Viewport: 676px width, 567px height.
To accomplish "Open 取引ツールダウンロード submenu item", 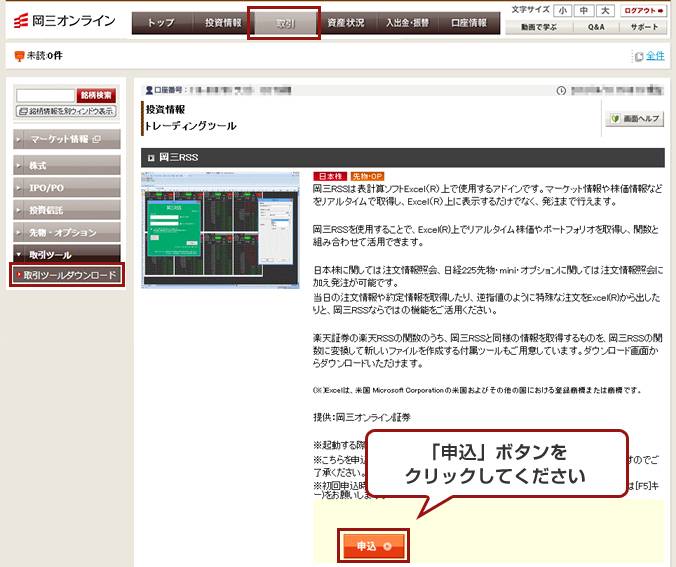I will (67, 275).
